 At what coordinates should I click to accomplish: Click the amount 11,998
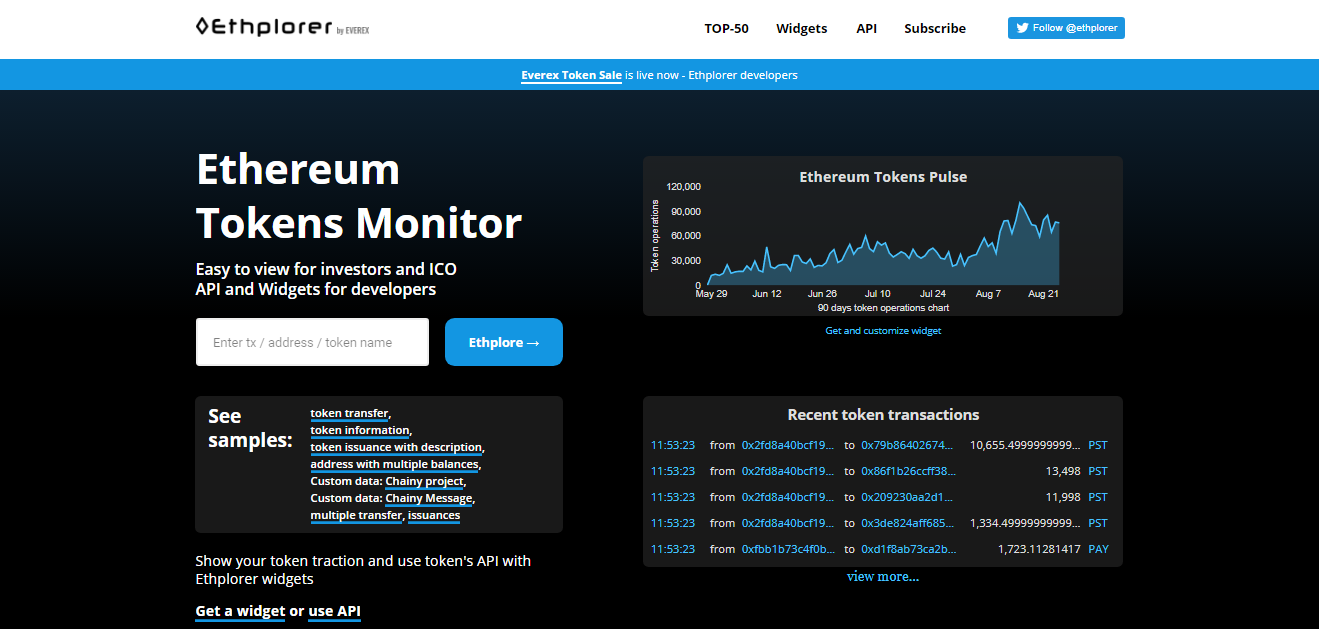1064,497
